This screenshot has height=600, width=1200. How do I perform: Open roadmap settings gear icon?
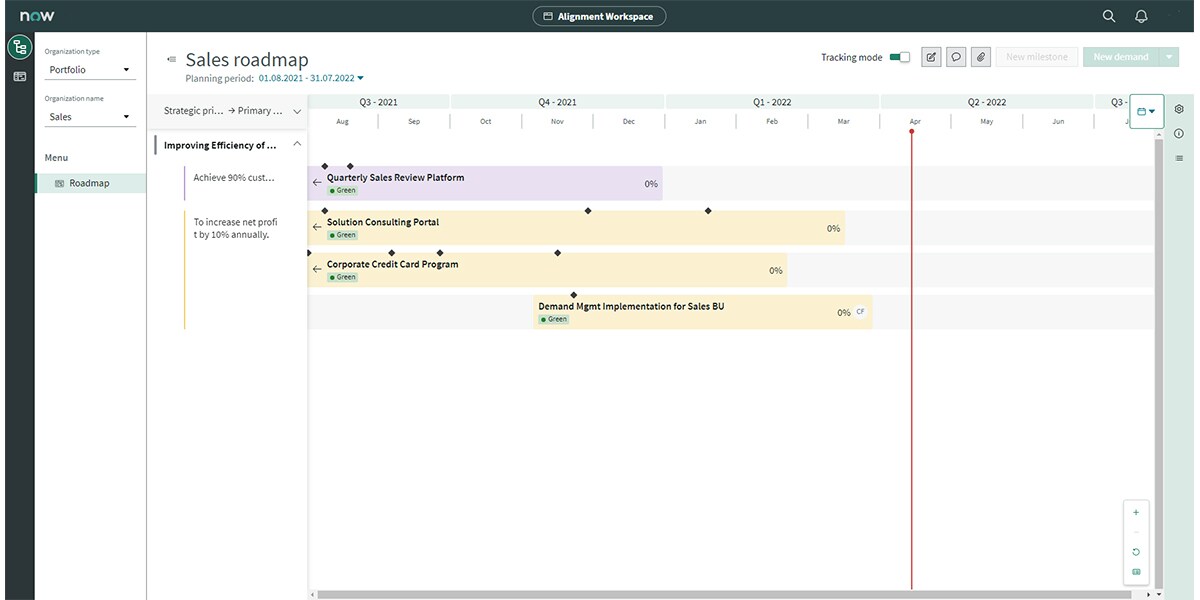pyautogui.click(x=1179, y=109)
